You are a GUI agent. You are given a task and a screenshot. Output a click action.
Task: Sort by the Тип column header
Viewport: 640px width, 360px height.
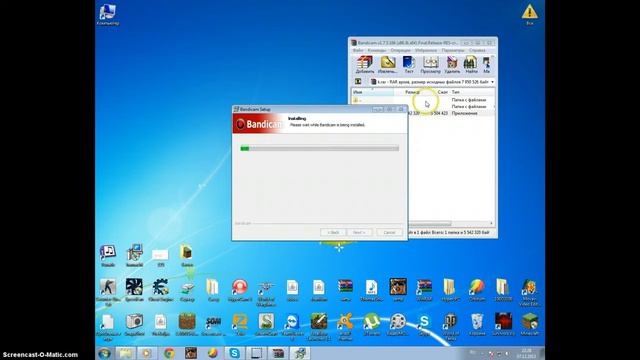[472, 92]
